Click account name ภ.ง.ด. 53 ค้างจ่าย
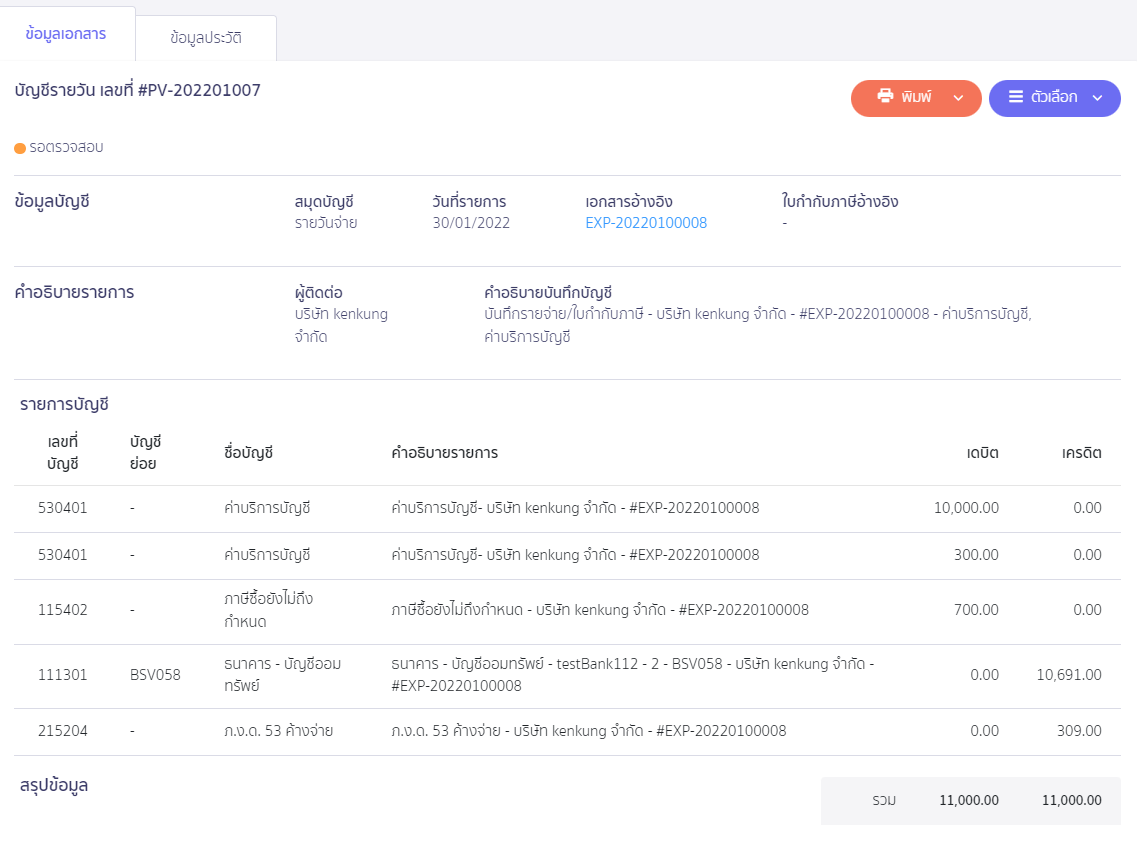This screenshot has width=1137, height=848. [278, 730]
